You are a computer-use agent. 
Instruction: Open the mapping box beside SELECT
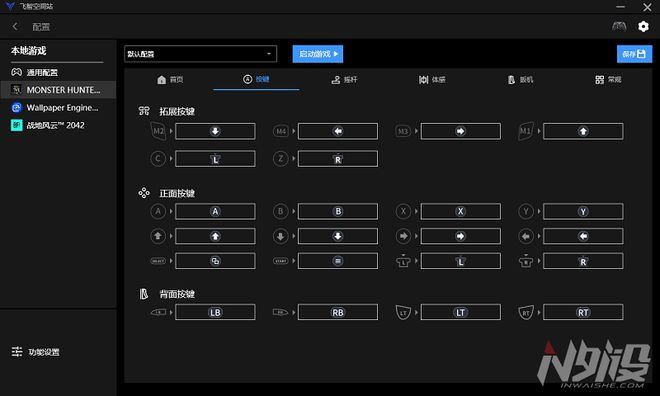215,261
